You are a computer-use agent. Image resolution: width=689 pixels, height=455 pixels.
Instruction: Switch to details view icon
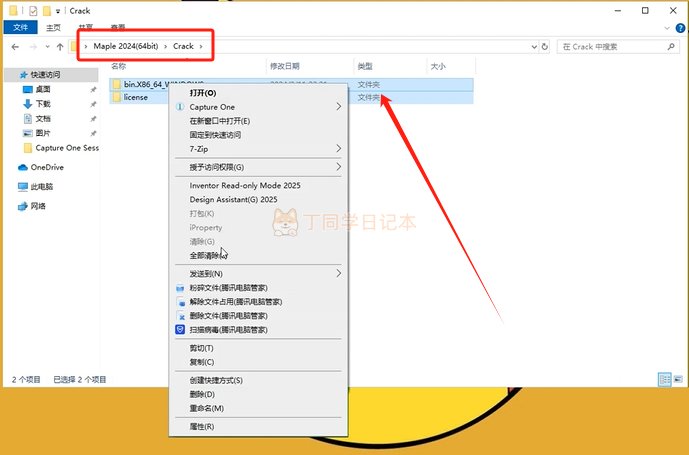(665, 379)
